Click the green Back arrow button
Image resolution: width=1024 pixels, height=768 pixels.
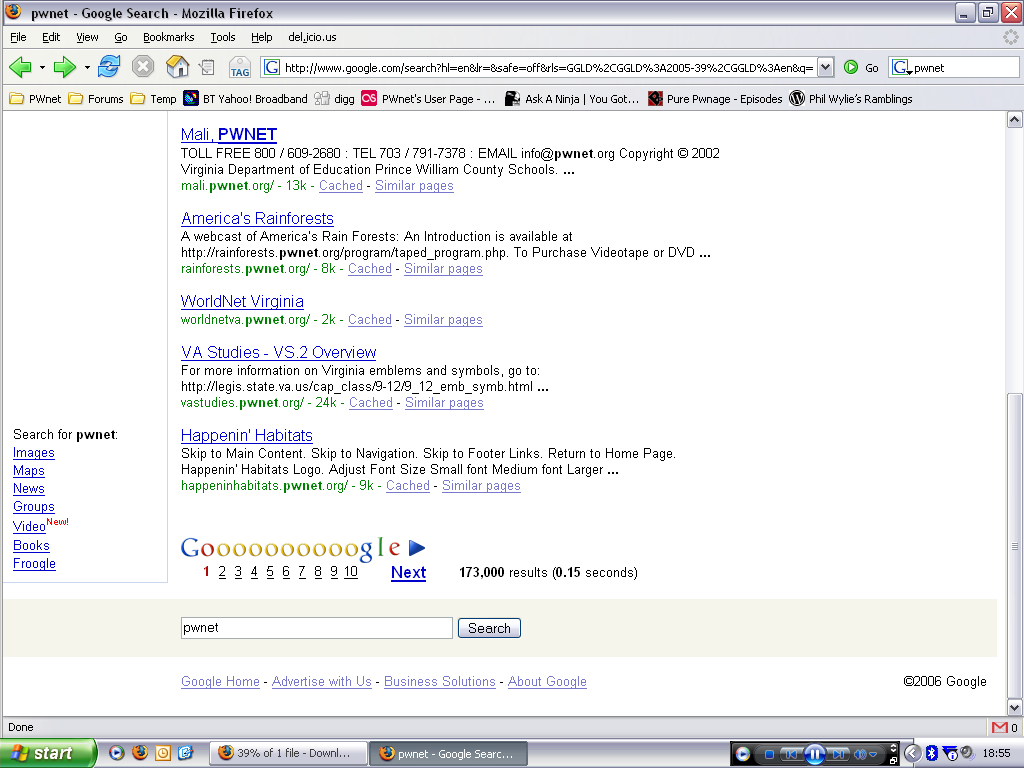tap(20, 67)
